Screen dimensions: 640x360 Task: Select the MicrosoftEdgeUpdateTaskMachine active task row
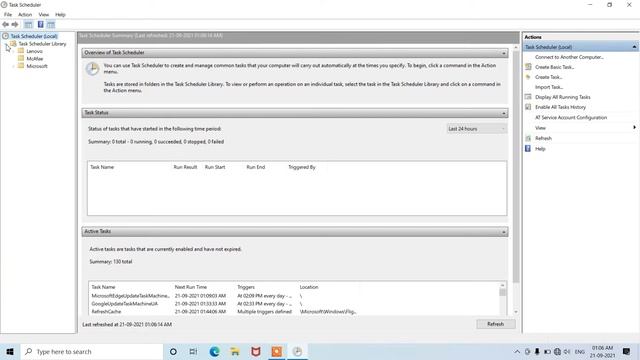click(294, 296)
